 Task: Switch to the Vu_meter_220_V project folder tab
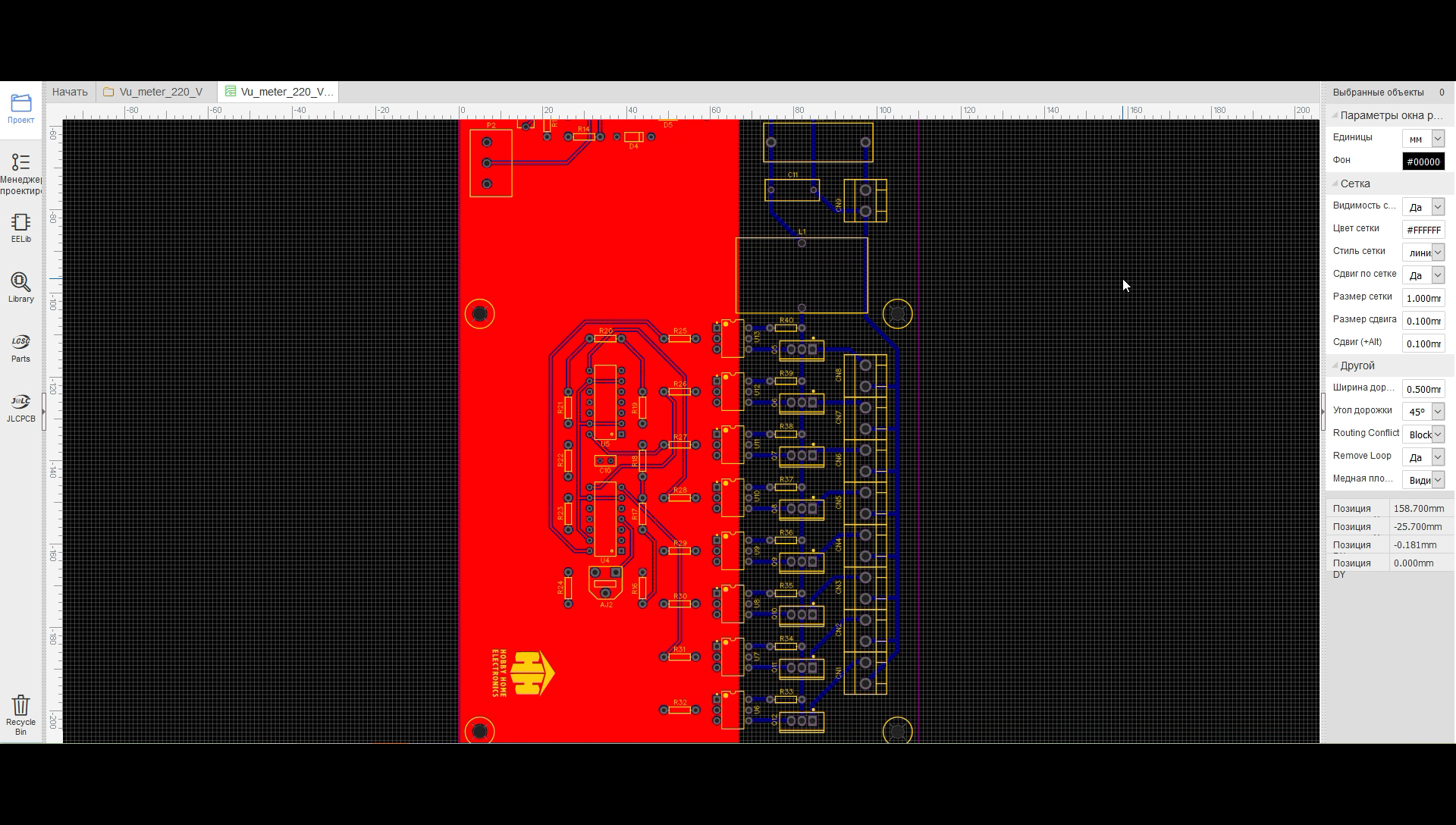(x=155, y=92)
